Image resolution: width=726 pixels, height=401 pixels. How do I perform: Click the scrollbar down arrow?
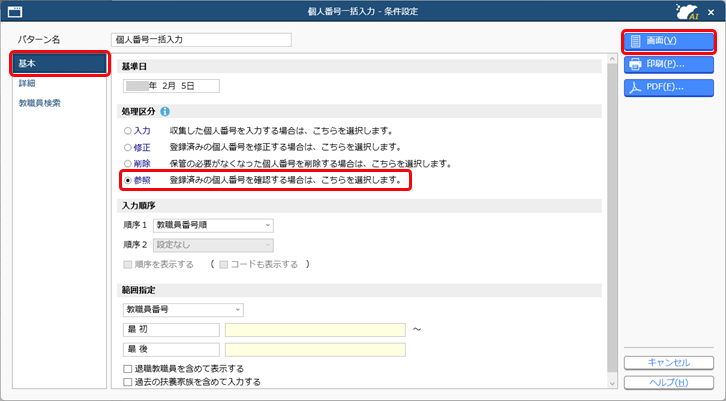point(612,383)
